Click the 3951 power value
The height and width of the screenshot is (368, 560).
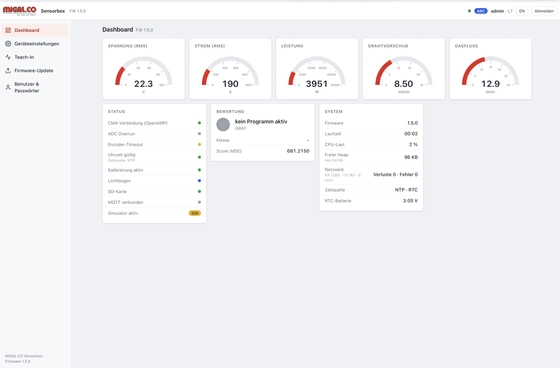(317, 84)
